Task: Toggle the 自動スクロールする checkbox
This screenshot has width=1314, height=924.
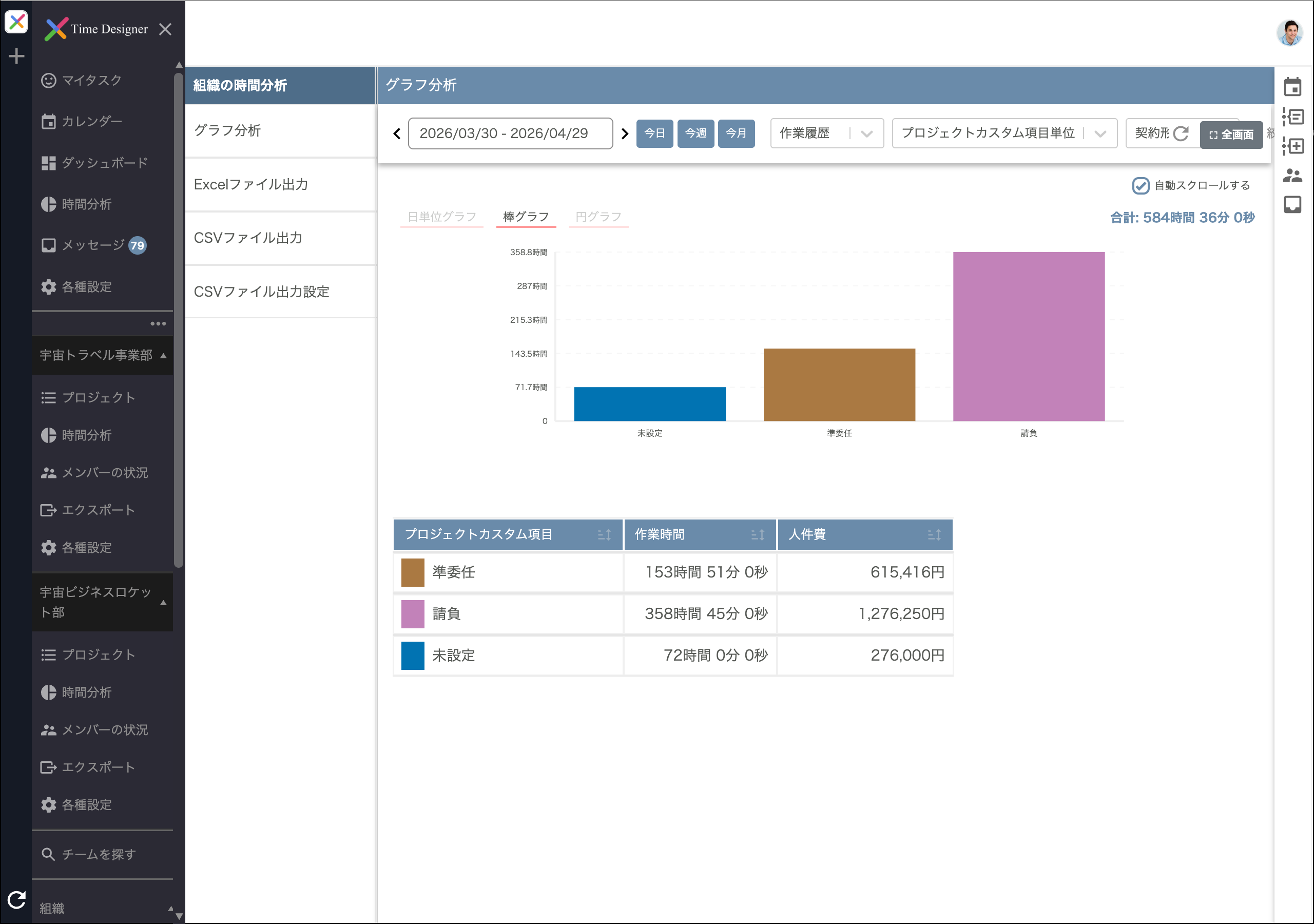Action: 1141,185
